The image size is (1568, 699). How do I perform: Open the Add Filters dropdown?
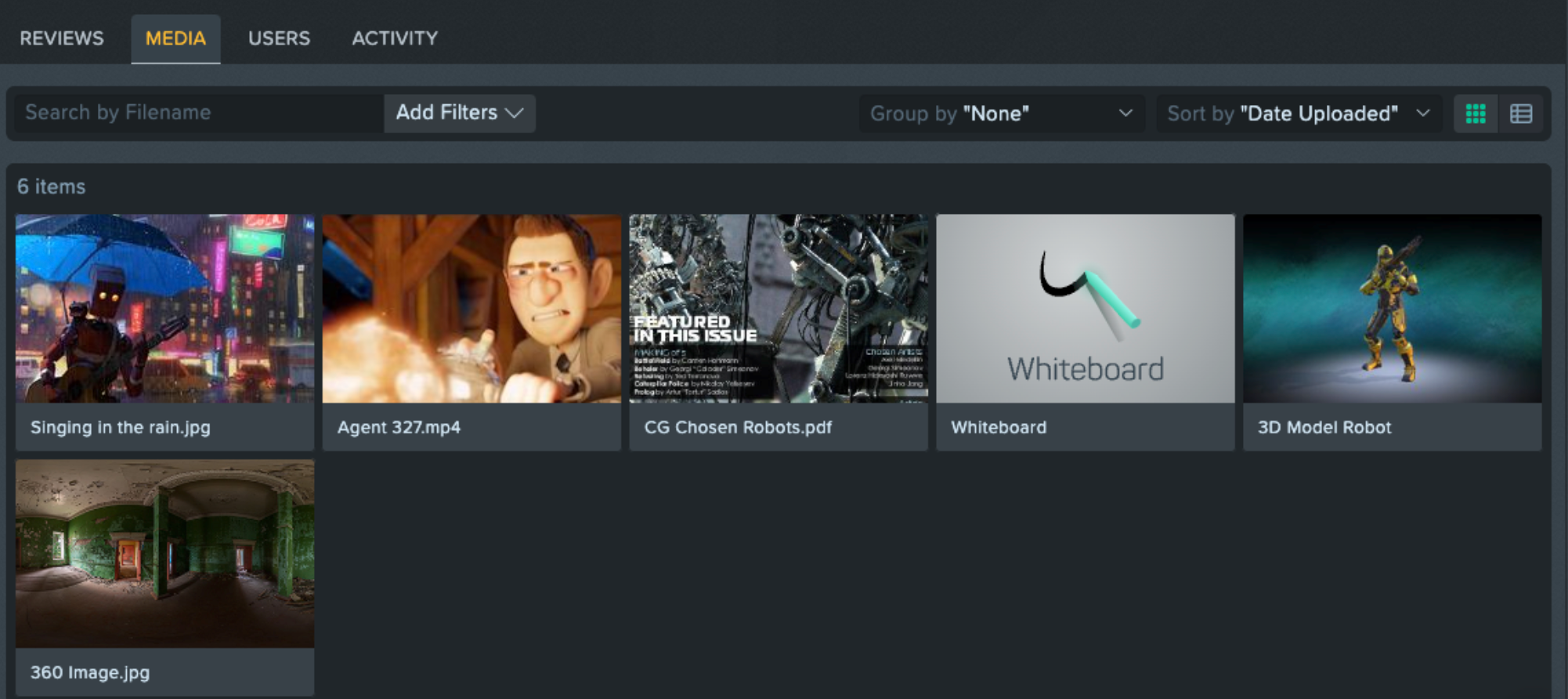coord(460,113)
